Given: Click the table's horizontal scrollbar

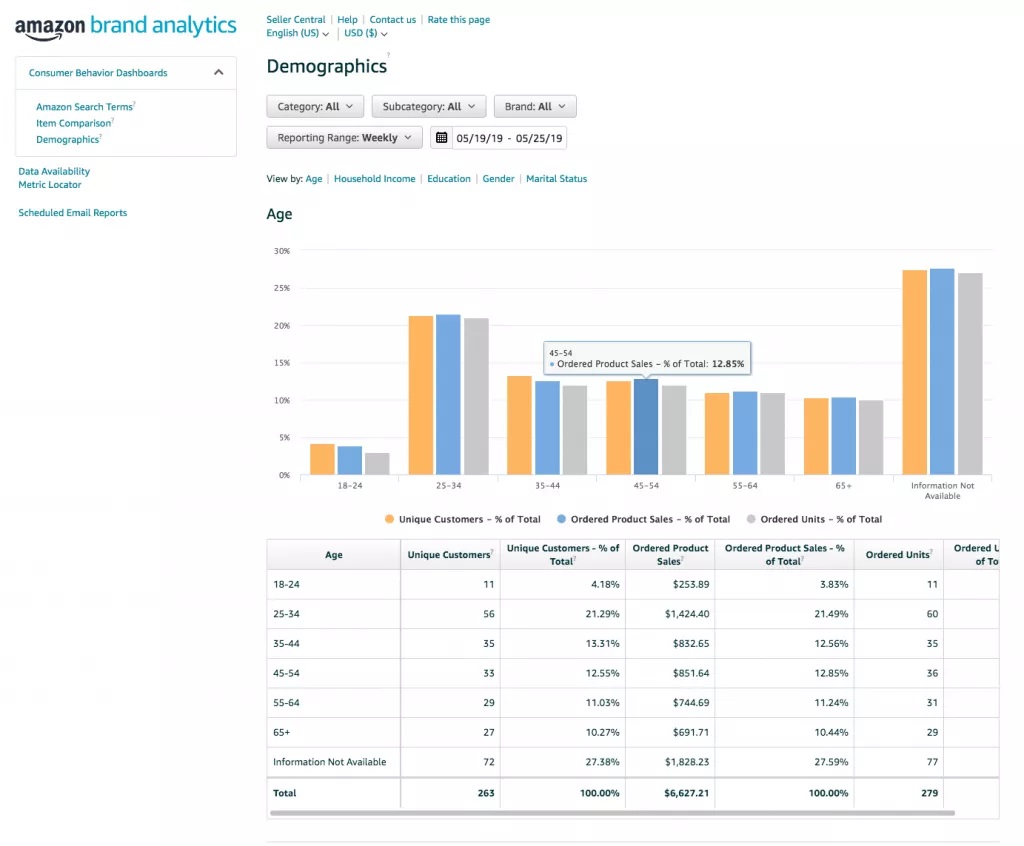Looking at the screenshot, I should point(611,813).
